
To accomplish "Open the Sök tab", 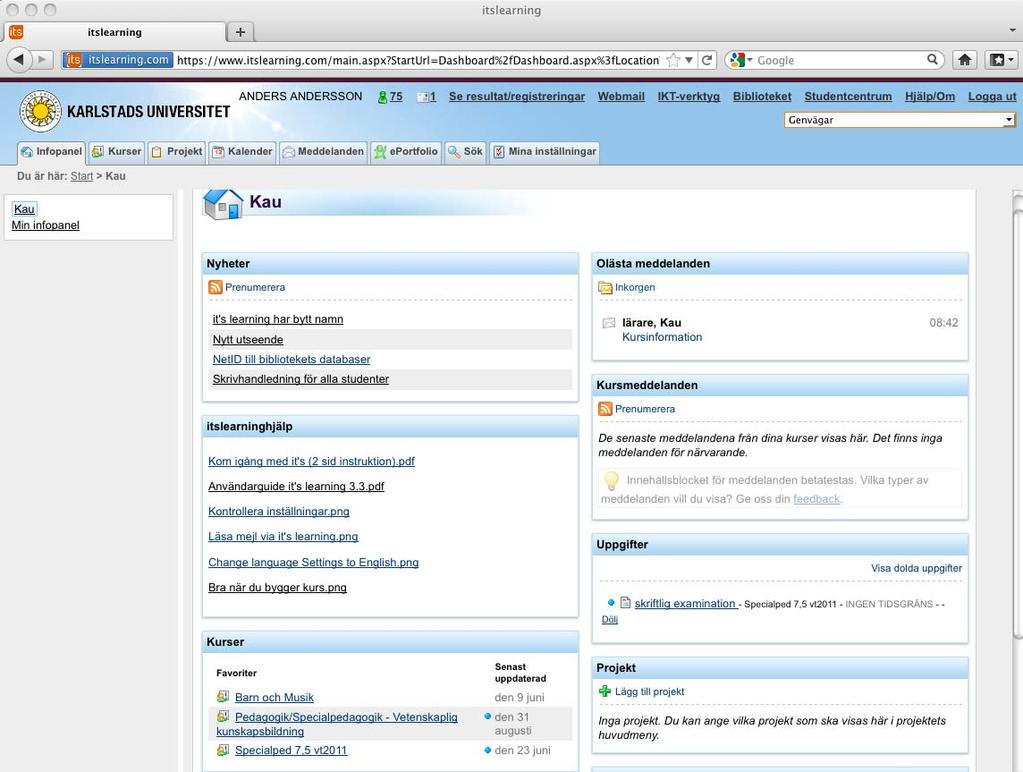I will pos(465,151).
